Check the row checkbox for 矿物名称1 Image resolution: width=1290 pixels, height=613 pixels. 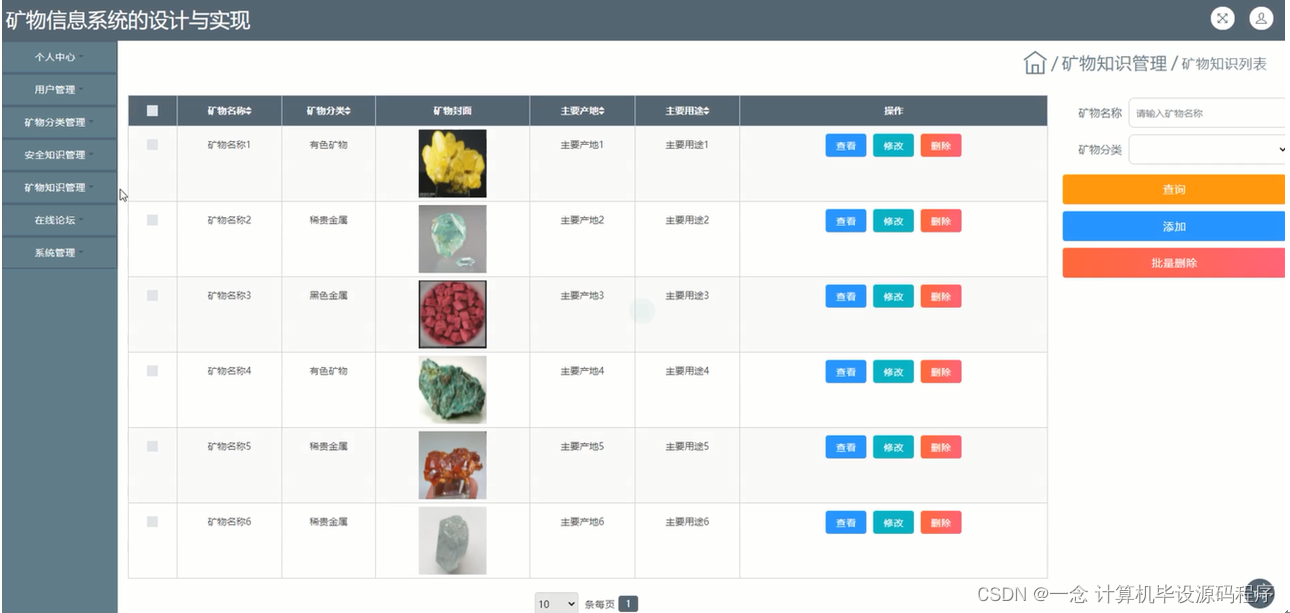click(152, 145)
